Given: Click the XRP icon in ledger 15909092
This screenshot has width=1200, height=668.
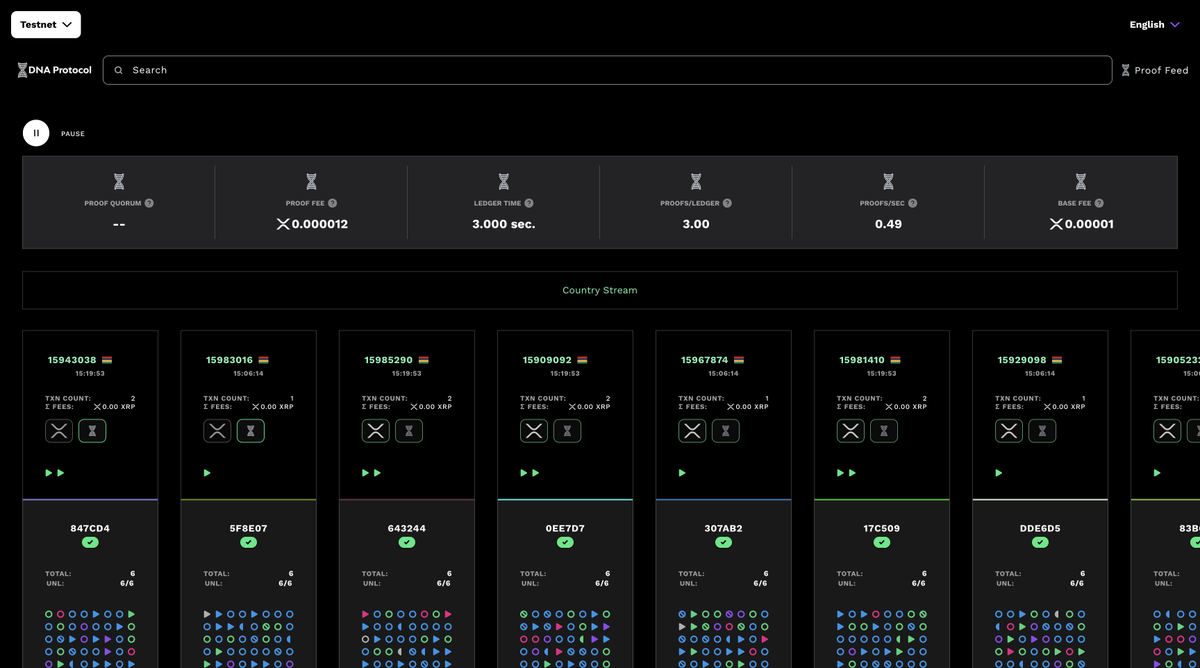Looking at the screenshot, I should coord(534,431).
